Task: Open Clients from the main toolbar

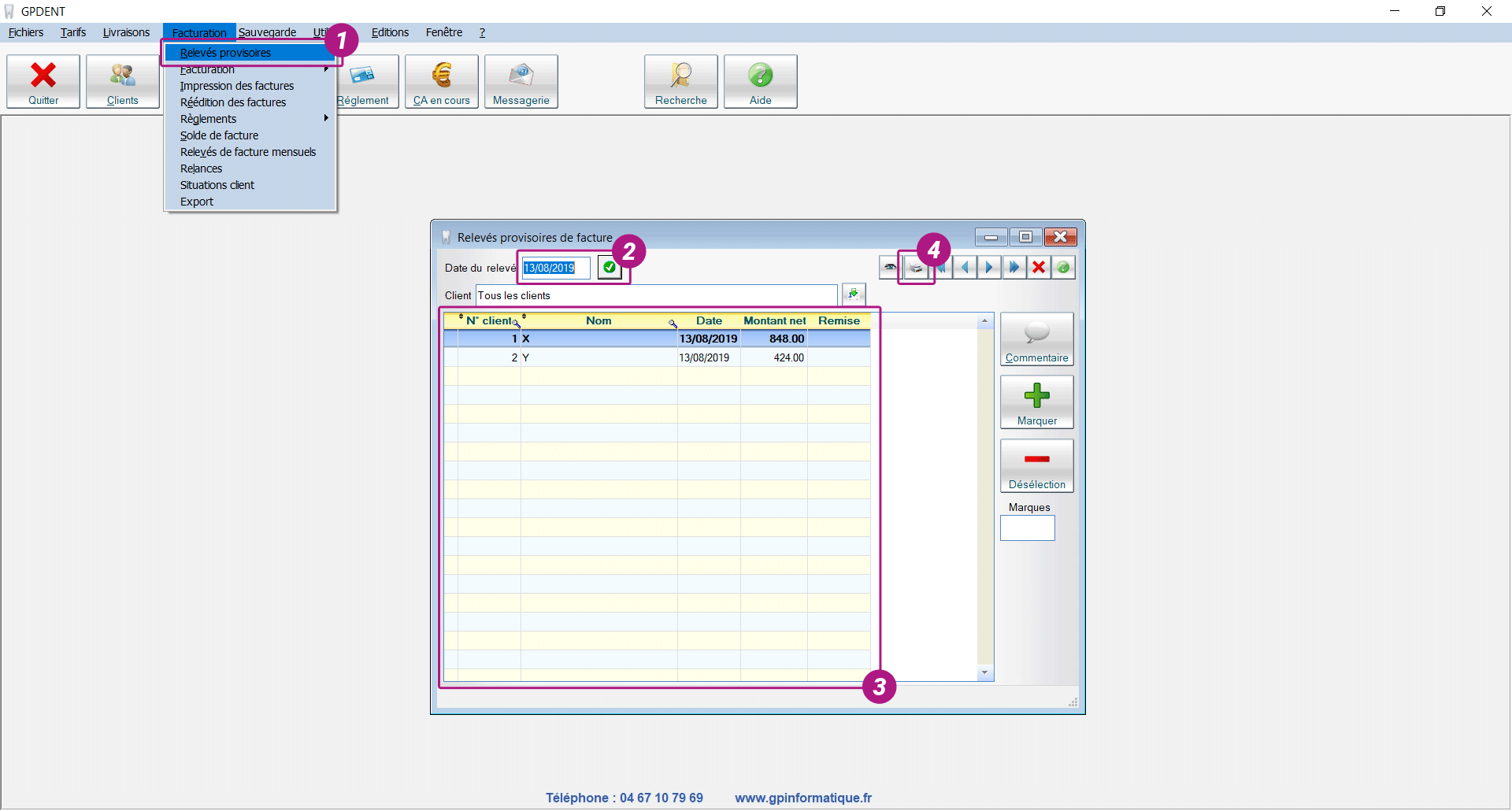Action: [x=122, y=81]
